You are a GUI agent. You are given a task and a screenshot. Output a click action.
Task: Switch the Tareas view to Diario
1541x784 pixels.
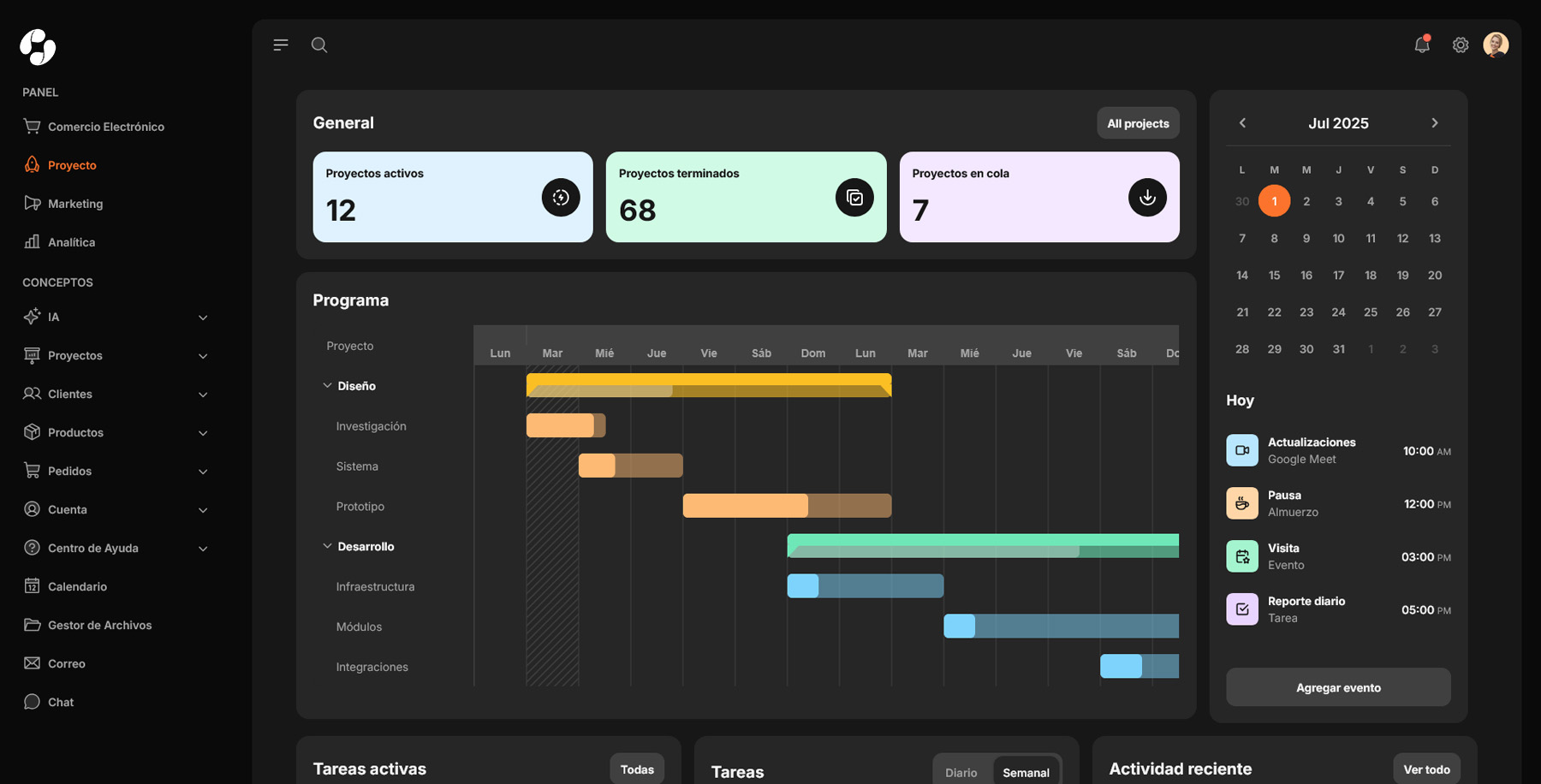point(961,772)
